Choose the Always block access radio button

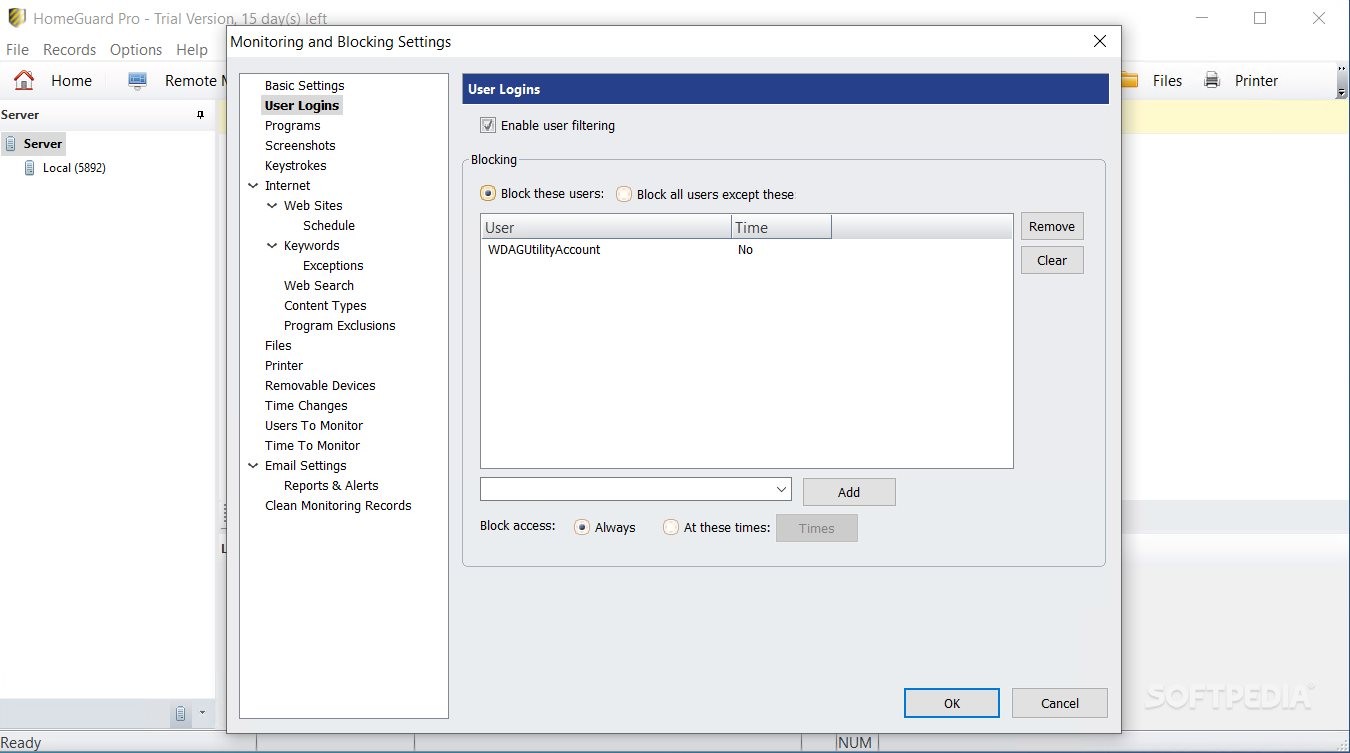[582, 527]
